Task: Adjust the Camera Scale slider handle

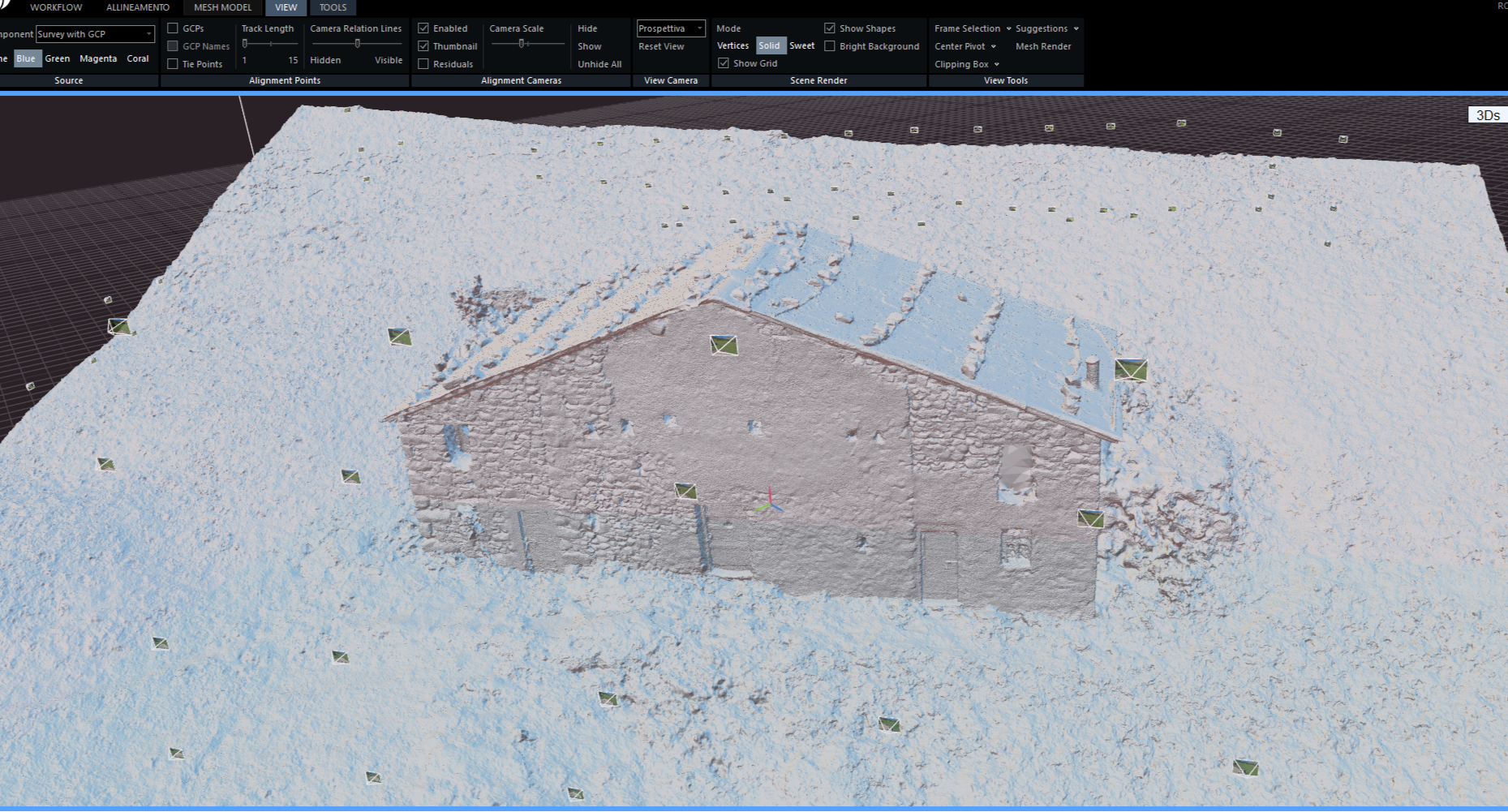Action: [x=522, y=44]
